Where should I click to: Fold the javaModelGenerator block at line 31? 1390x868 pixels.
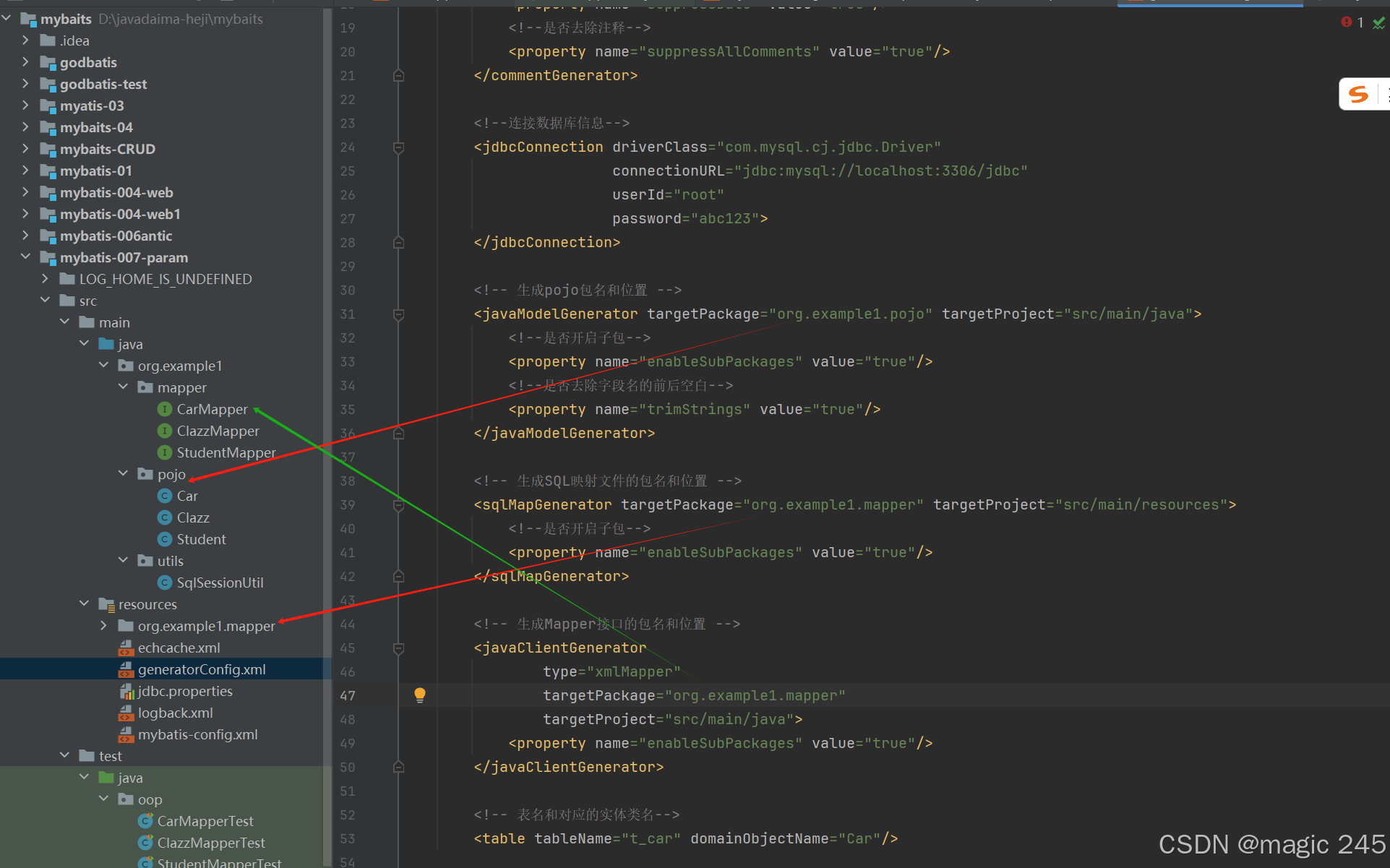[x=398, y=314]
